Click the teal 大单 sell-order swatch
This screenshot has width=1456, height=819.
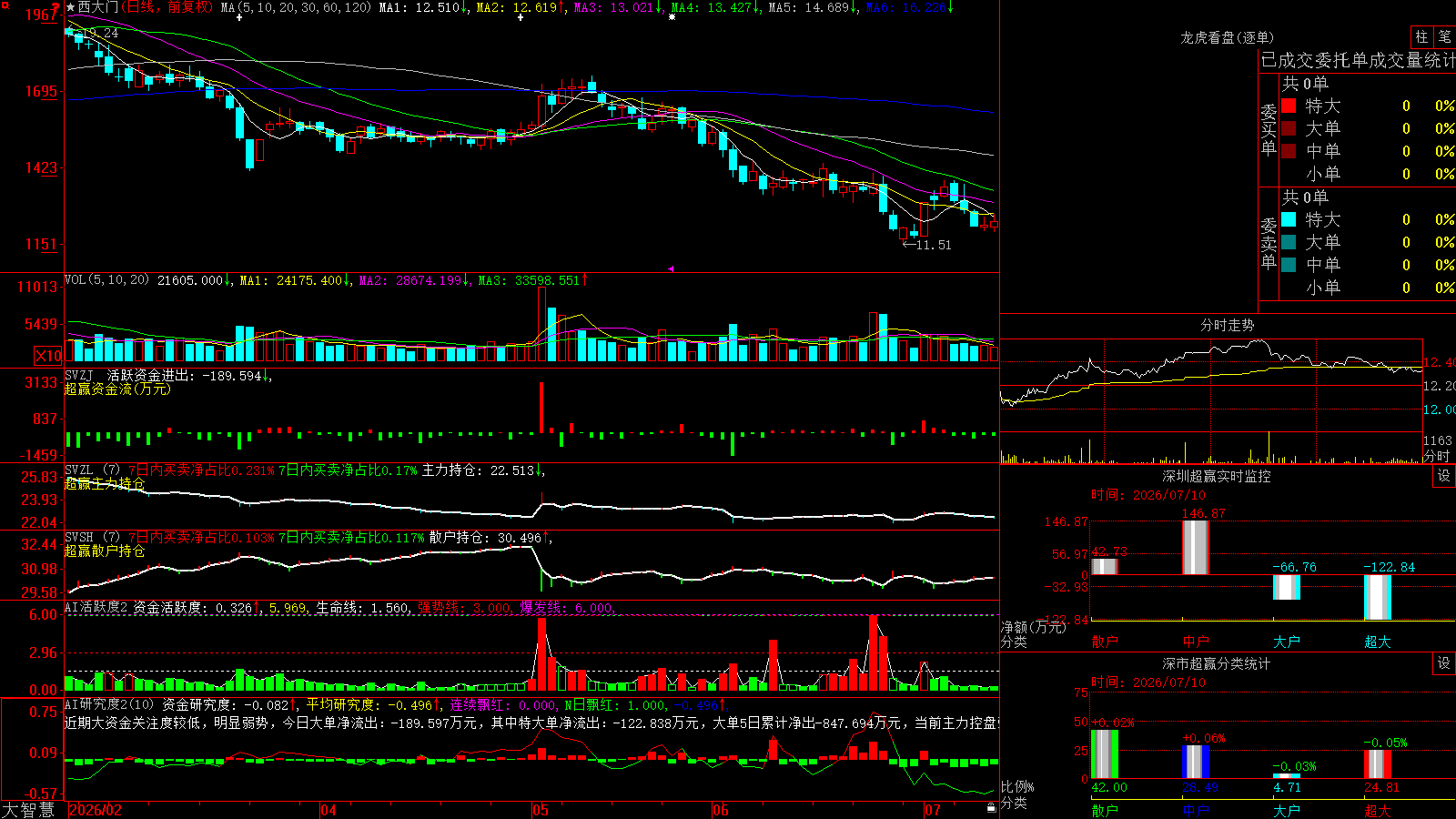1289,242
